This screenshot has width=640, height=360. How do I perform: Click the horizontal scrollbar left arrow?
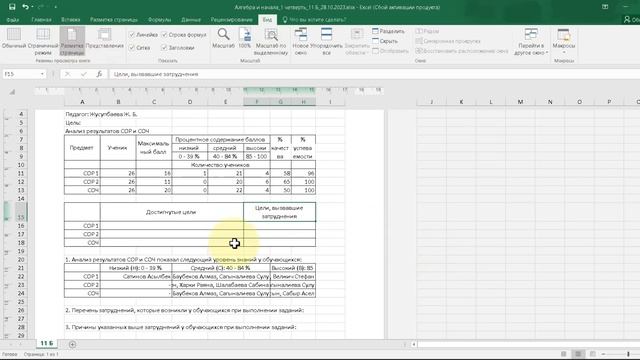point(414,344)
